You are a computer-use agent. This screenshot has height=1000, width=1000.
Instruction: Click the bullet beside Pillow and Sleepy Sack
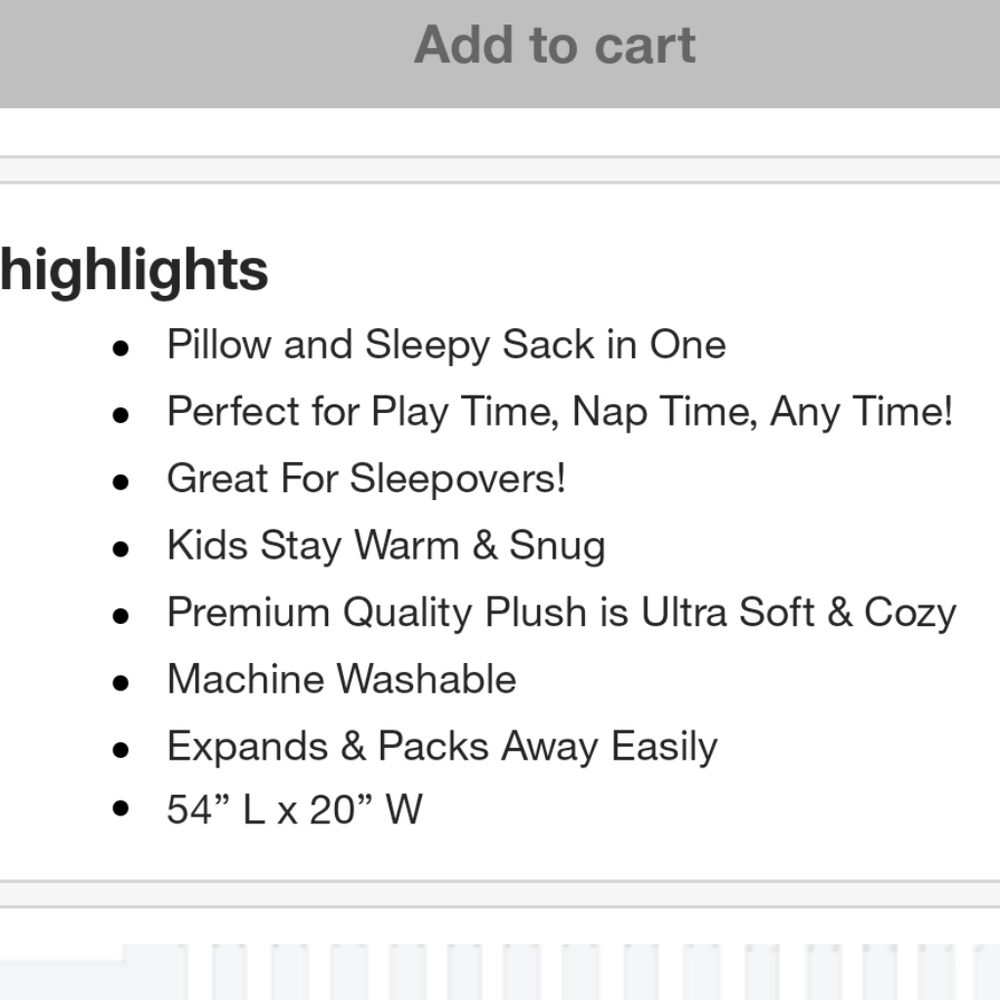(x=121, y=348)
